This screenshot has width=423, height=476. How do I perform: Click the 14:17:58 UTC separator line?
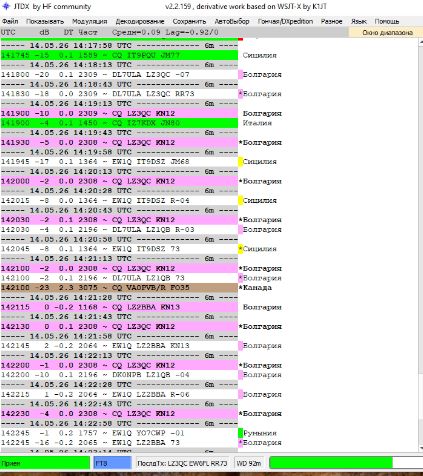tap(119, 46)
